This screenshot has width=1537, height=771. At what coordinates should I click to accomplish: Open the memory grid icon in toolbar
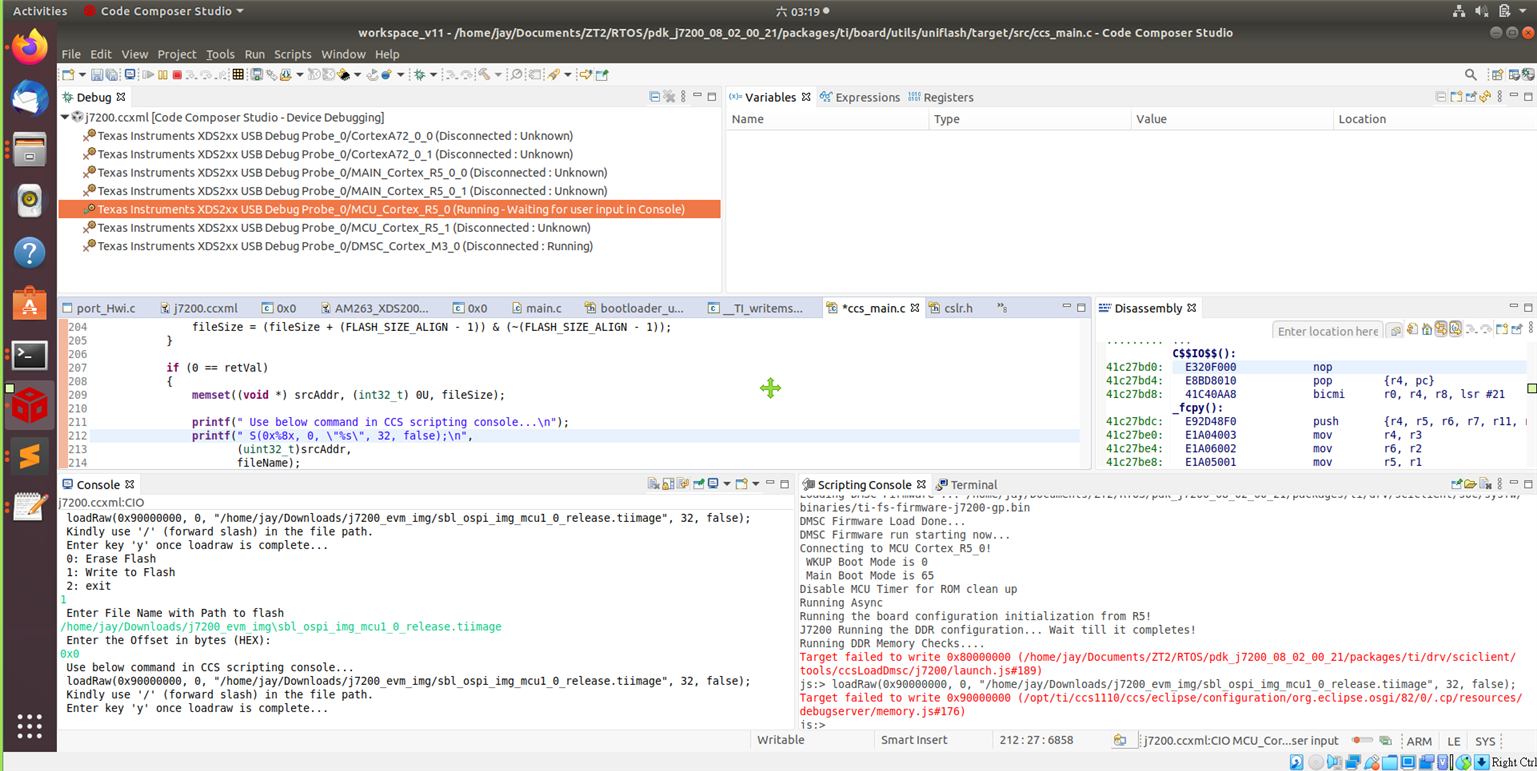click(238, 75)
